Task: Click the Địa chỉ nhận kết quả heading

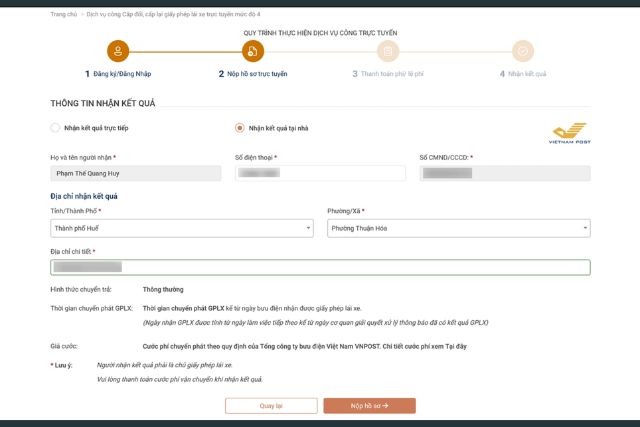Action: [84, 196]
